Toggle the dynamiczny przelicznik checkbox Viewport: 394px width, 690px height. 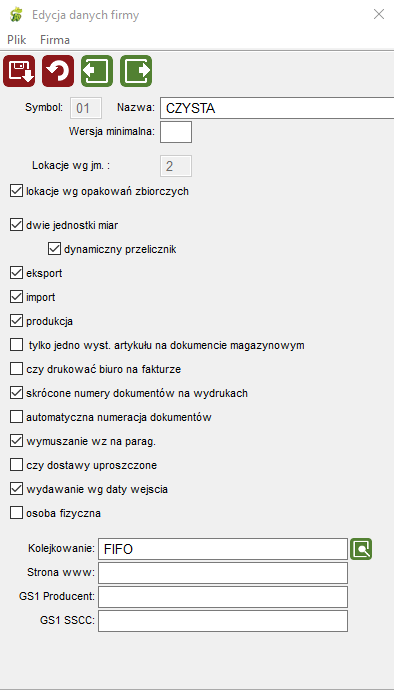pyautogui.click(x=54, y=249)
